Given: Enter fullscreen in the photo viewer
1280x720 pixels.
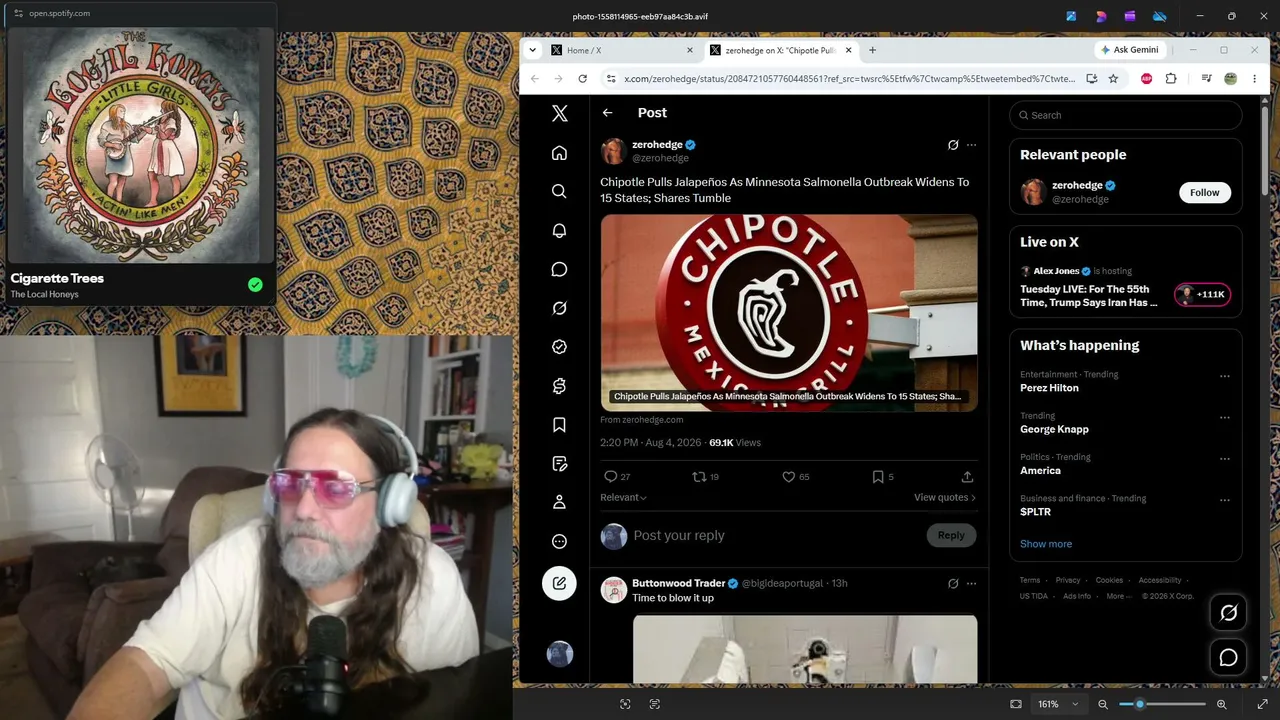Looking at the screenshot, I should coord(1262,704).
